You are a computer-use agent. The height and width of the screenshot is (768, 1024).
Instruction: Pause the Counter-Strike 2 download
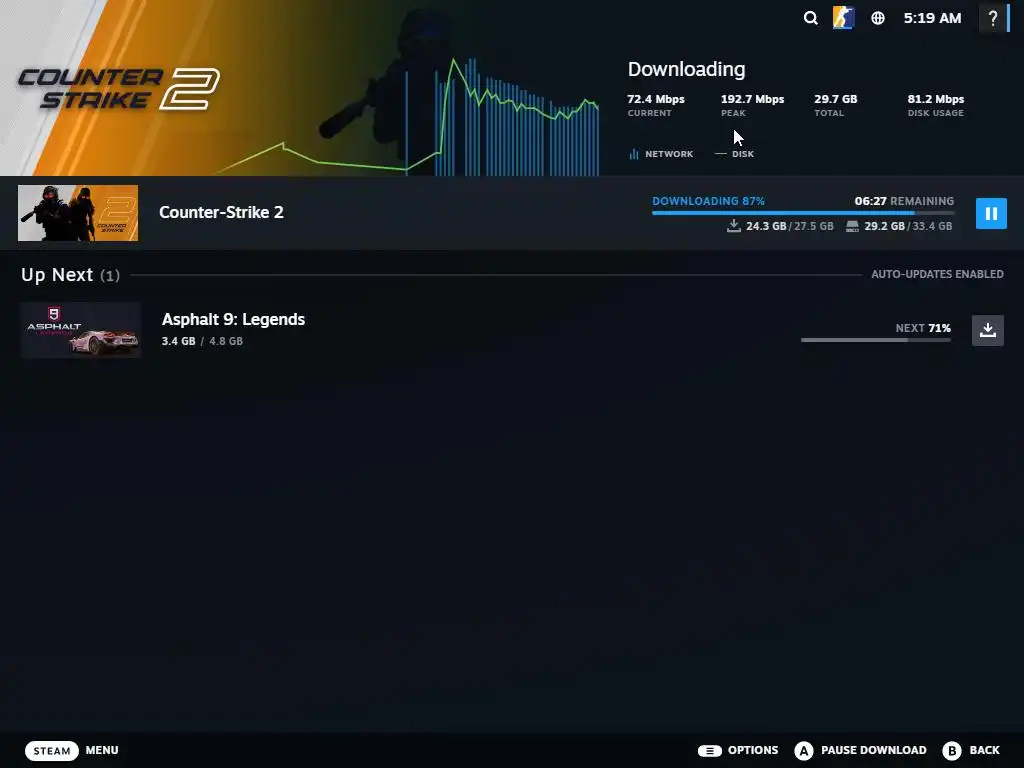(x=991, y=214)
